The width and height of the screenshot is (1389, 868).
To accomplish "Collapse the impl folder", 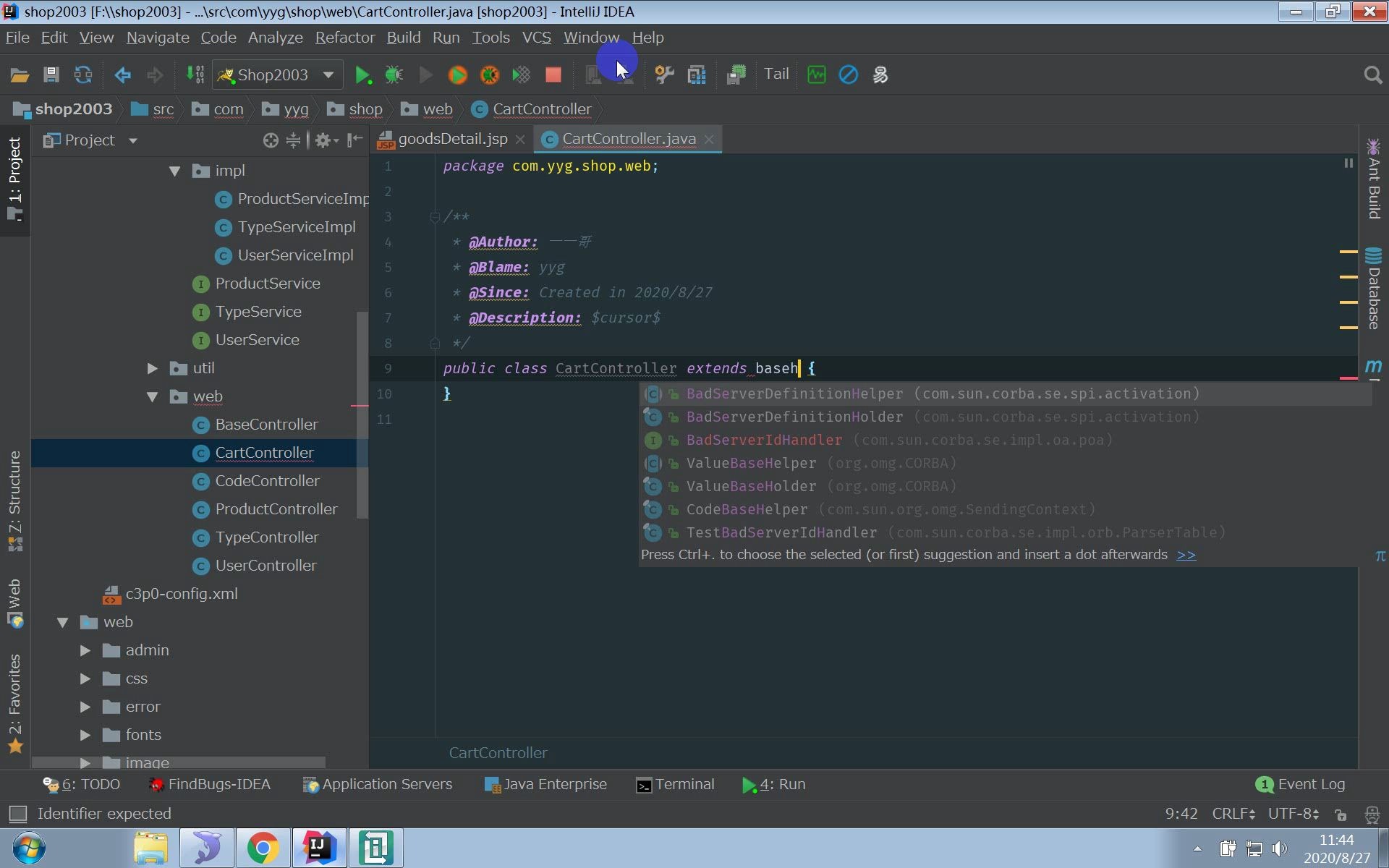I will point(174,171).
